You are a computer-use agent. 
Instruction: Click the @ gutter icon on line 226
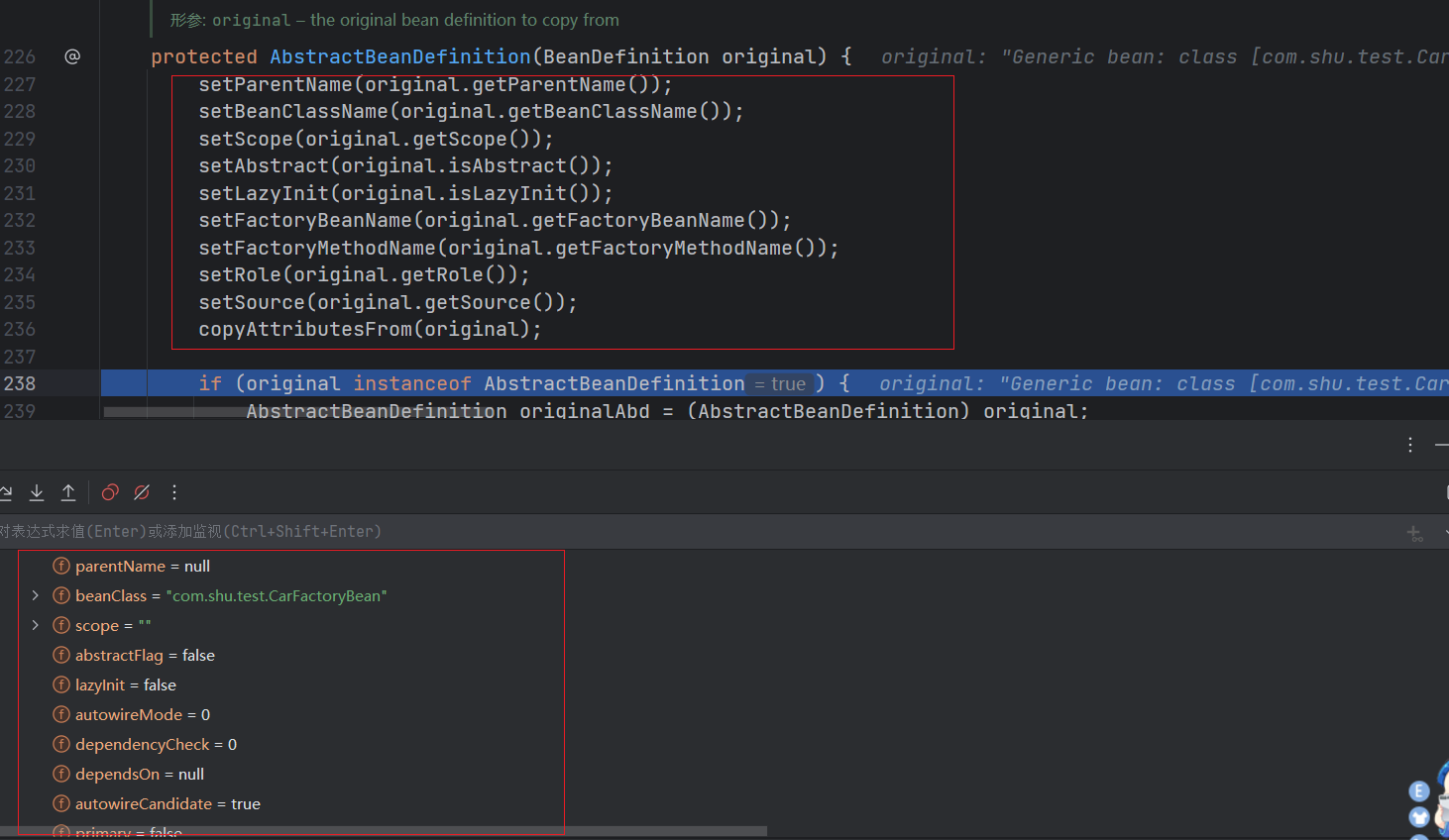72,56
